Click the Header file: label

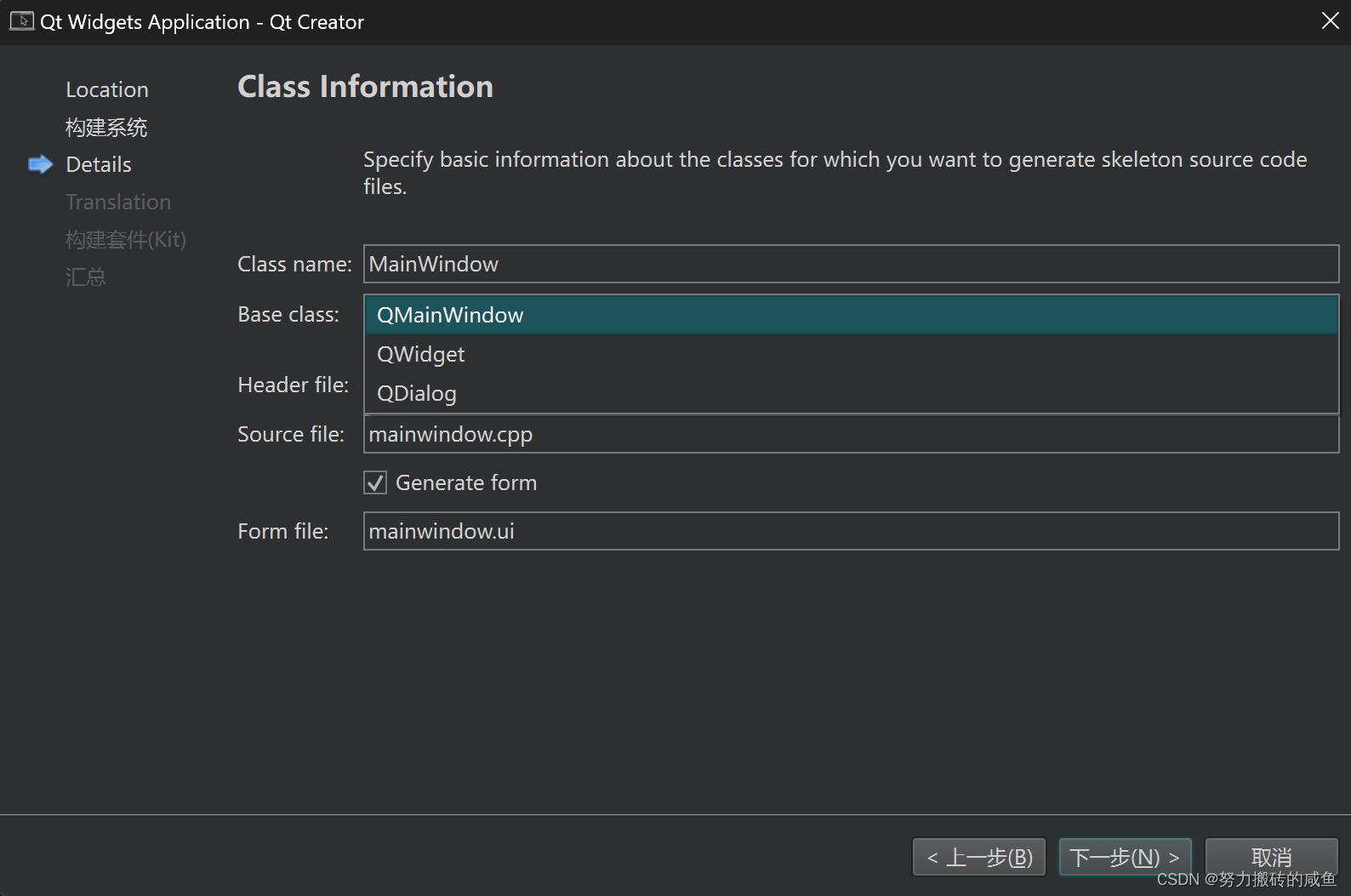pos(294,385)
